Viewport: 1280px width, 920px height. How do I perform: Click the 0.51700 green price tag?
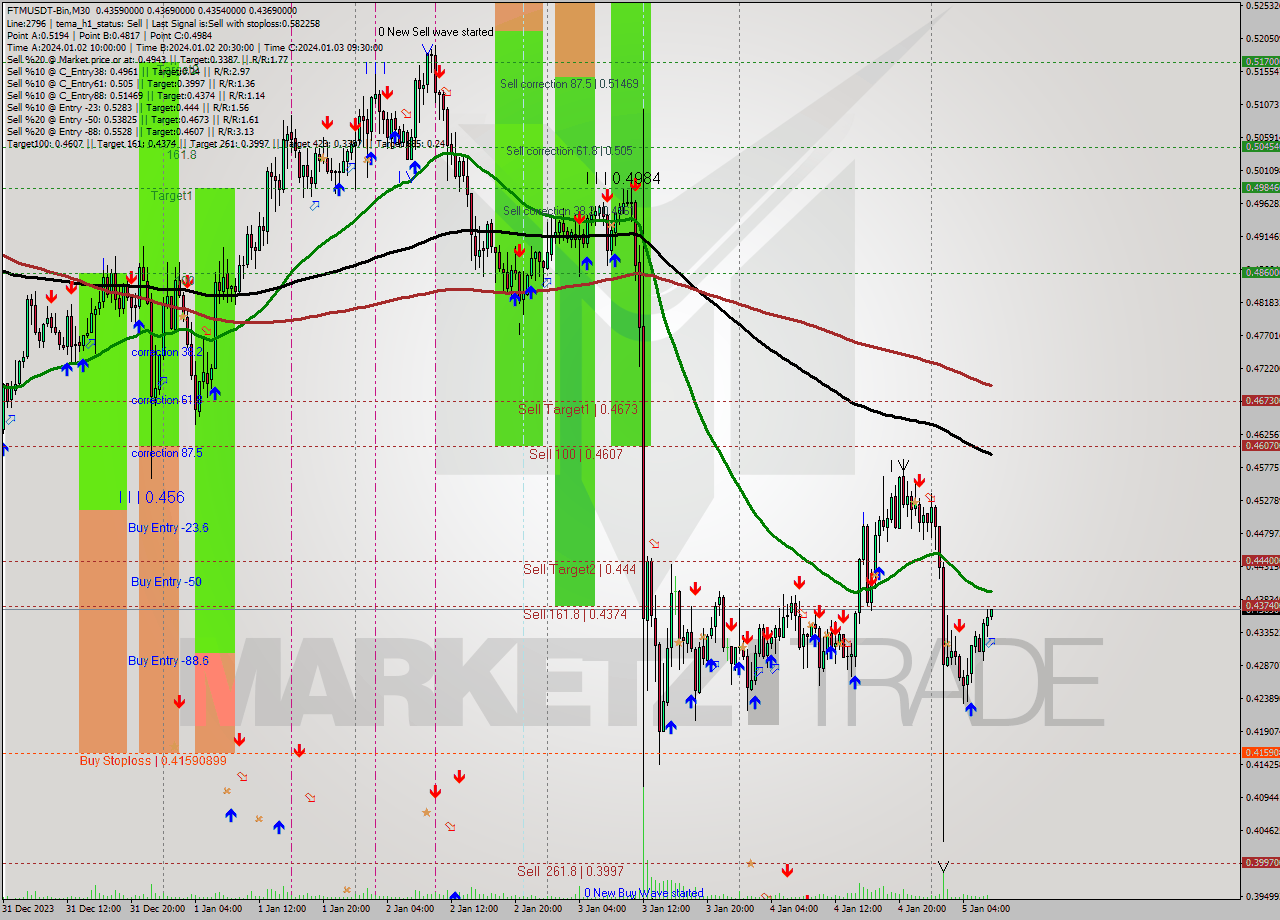pos(1261,61)
